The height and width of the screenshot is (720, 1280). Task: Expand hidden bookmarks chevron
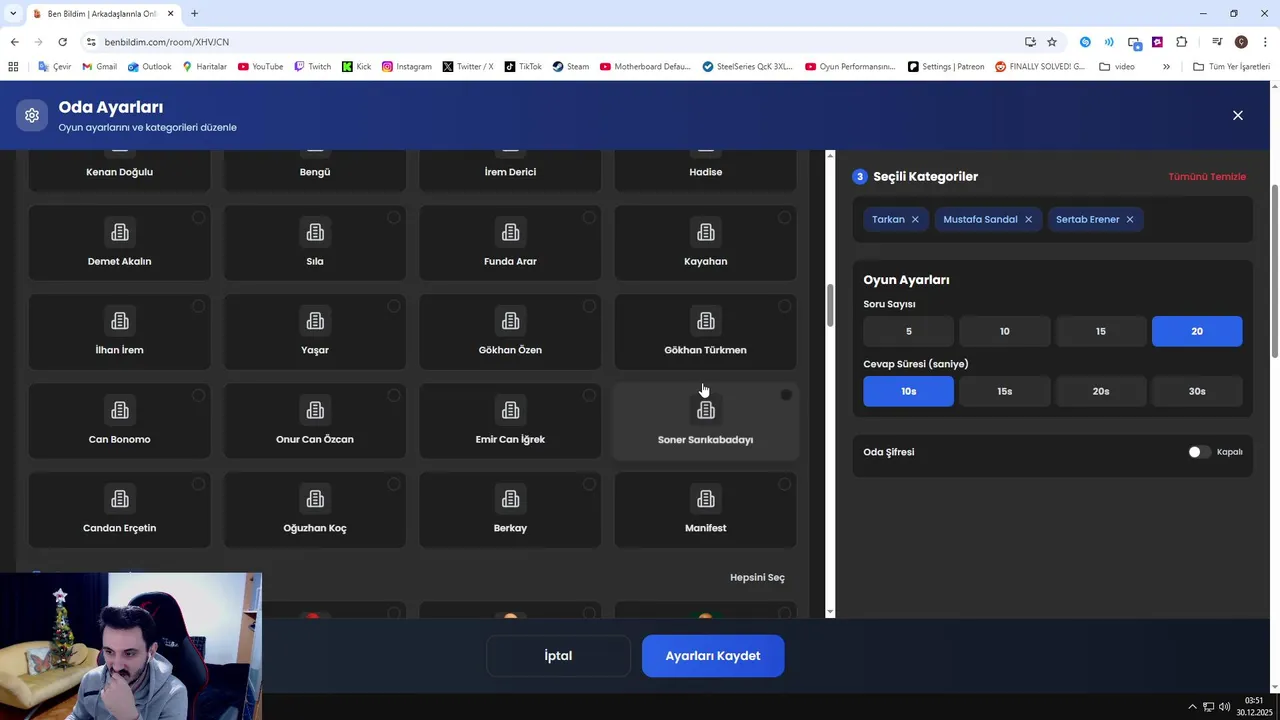coord(1166,67)
